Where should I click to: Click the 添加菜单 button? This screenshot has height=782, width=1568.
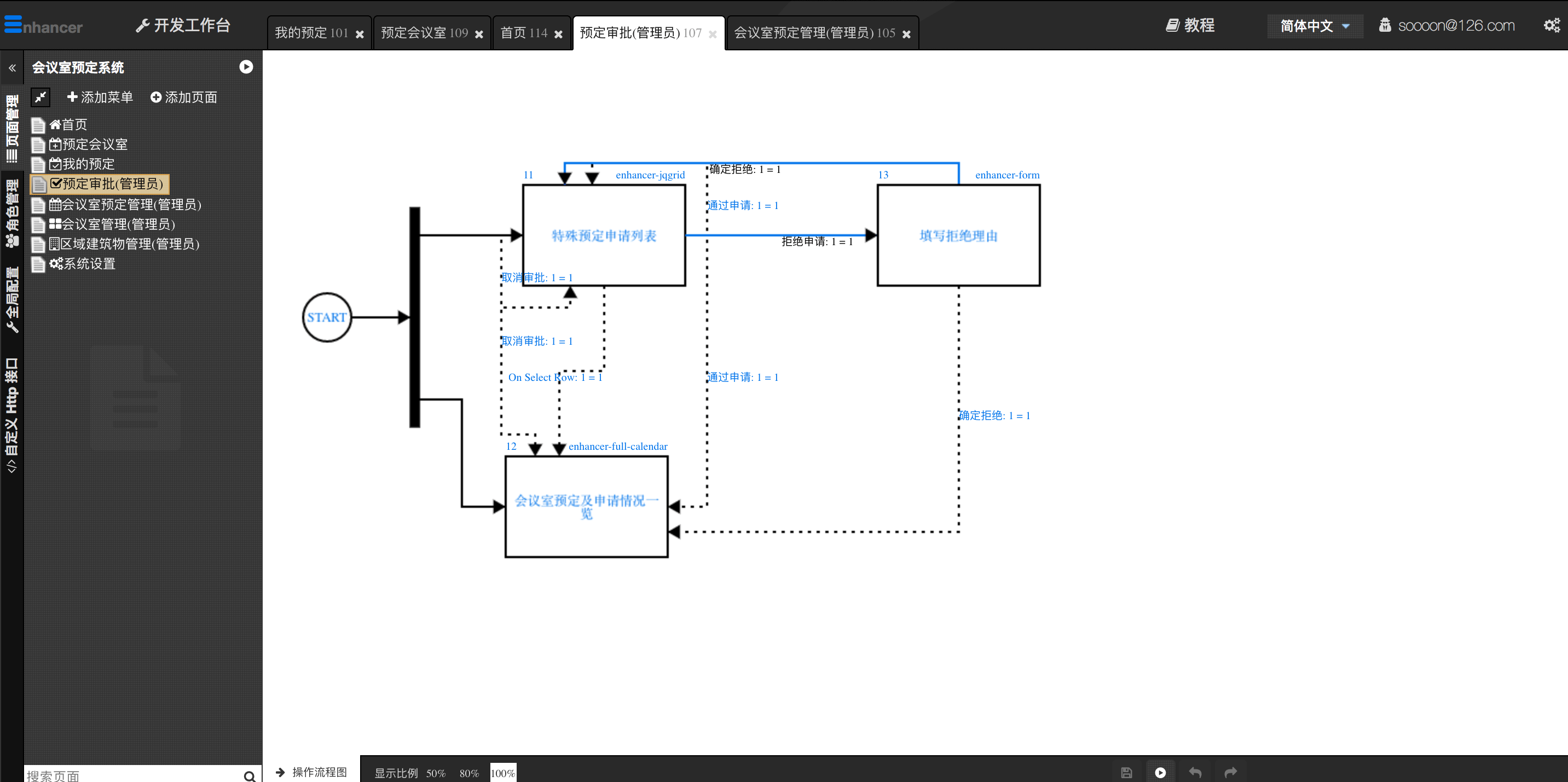coord(100,97)
